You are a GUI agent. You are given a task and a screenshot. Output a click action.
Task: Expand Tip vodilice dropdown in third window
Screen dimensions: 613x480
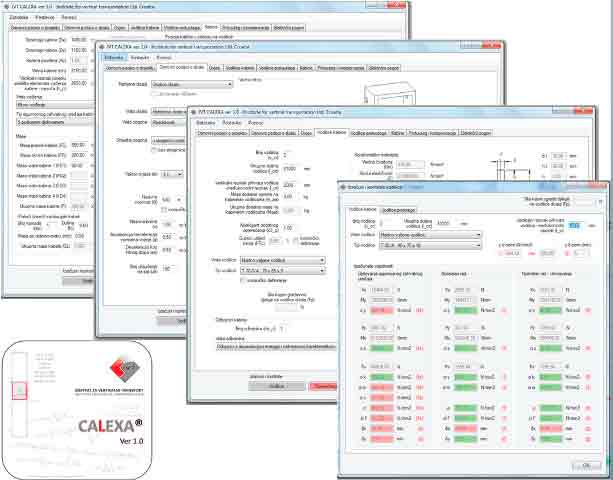[x=283, y=270]
